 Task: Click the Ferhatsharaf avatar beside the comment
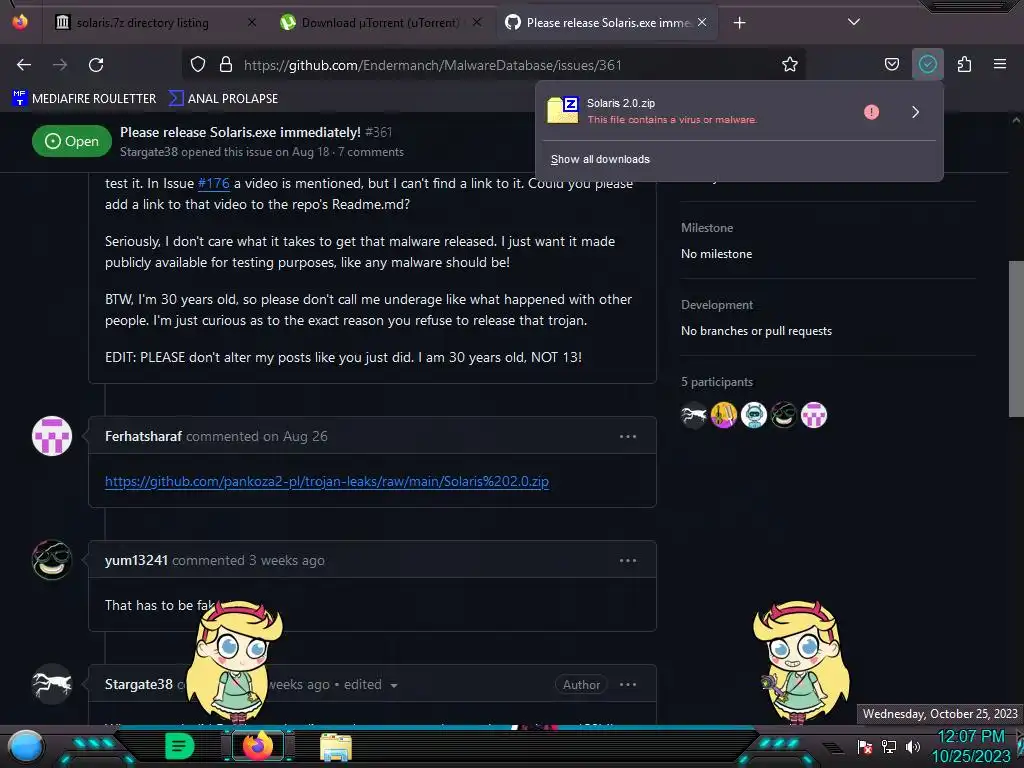tap(52, 436)
